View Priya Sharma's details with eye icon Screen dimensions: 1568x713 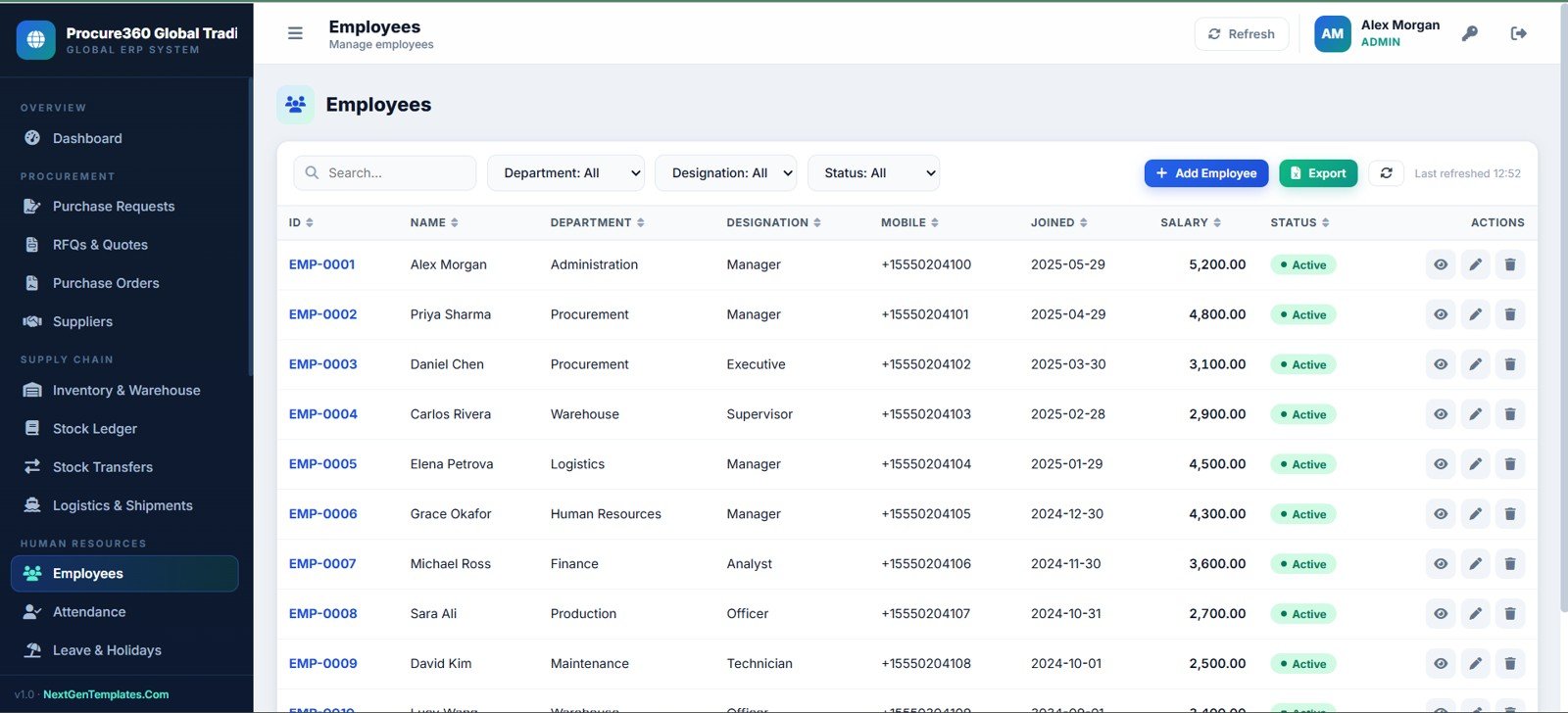[x=1441, y=314]
